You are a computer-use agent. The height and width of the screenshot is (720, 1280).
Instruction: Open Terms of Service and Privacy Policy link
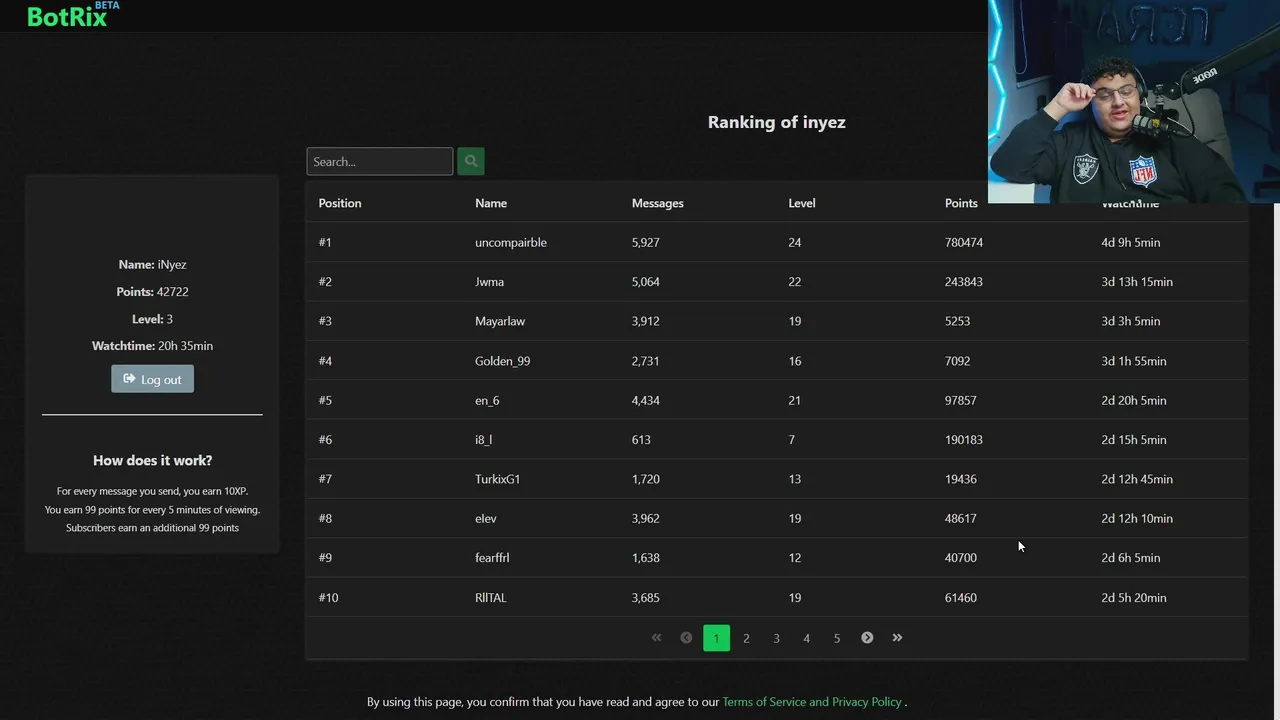pyautogui.click(x=812, y=702)
